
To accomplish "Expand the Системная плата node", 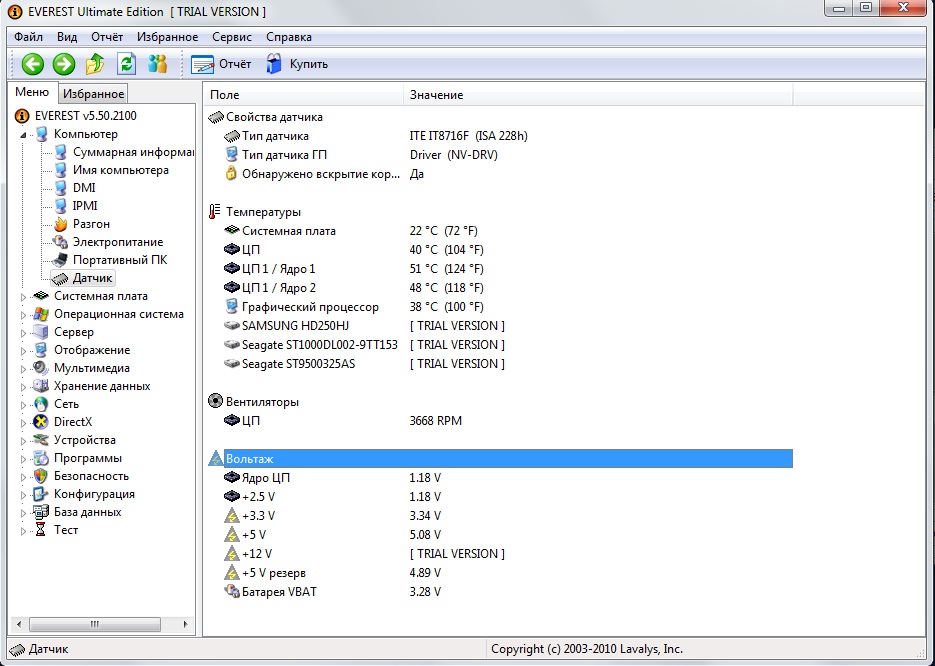I will [x=23, y=297].
